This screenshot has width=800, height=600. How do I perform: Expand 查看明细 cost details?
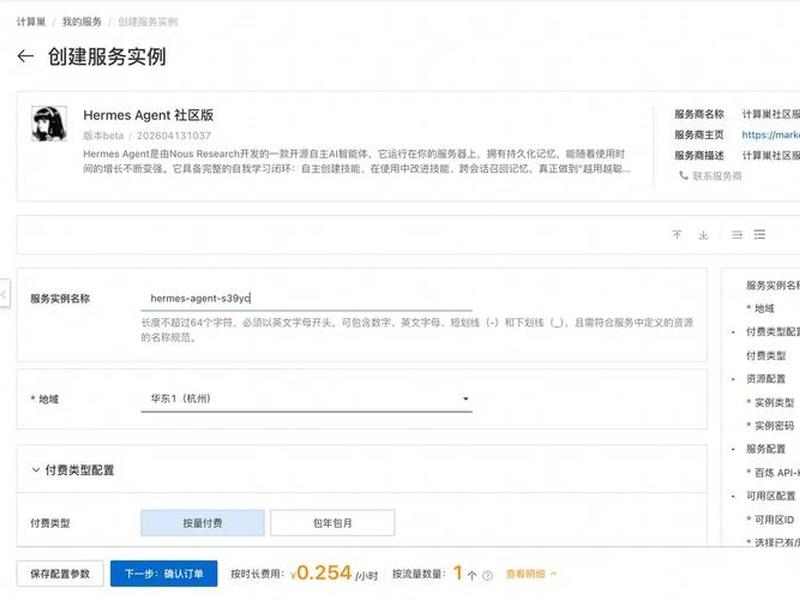[x=531, y=574]
